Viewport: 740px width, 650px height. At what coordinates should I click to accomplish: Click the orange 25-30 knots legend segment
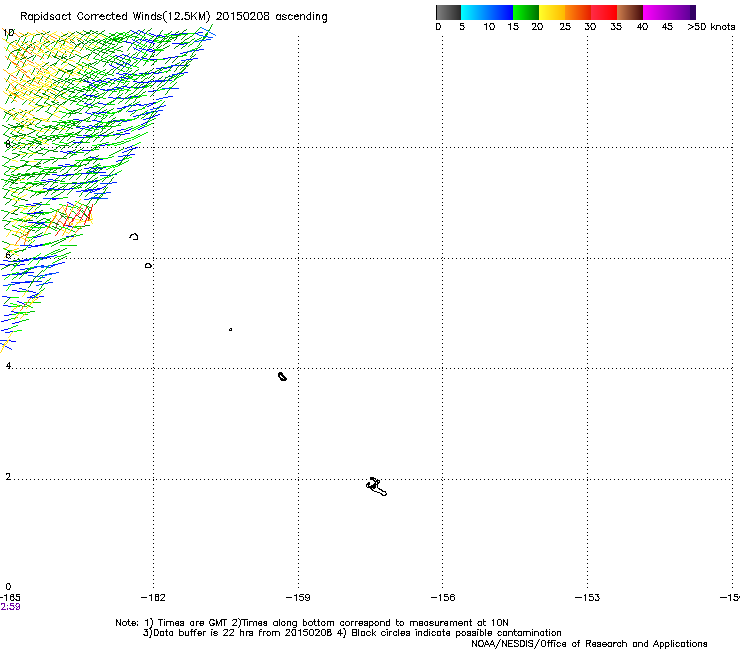pos(578,12)
